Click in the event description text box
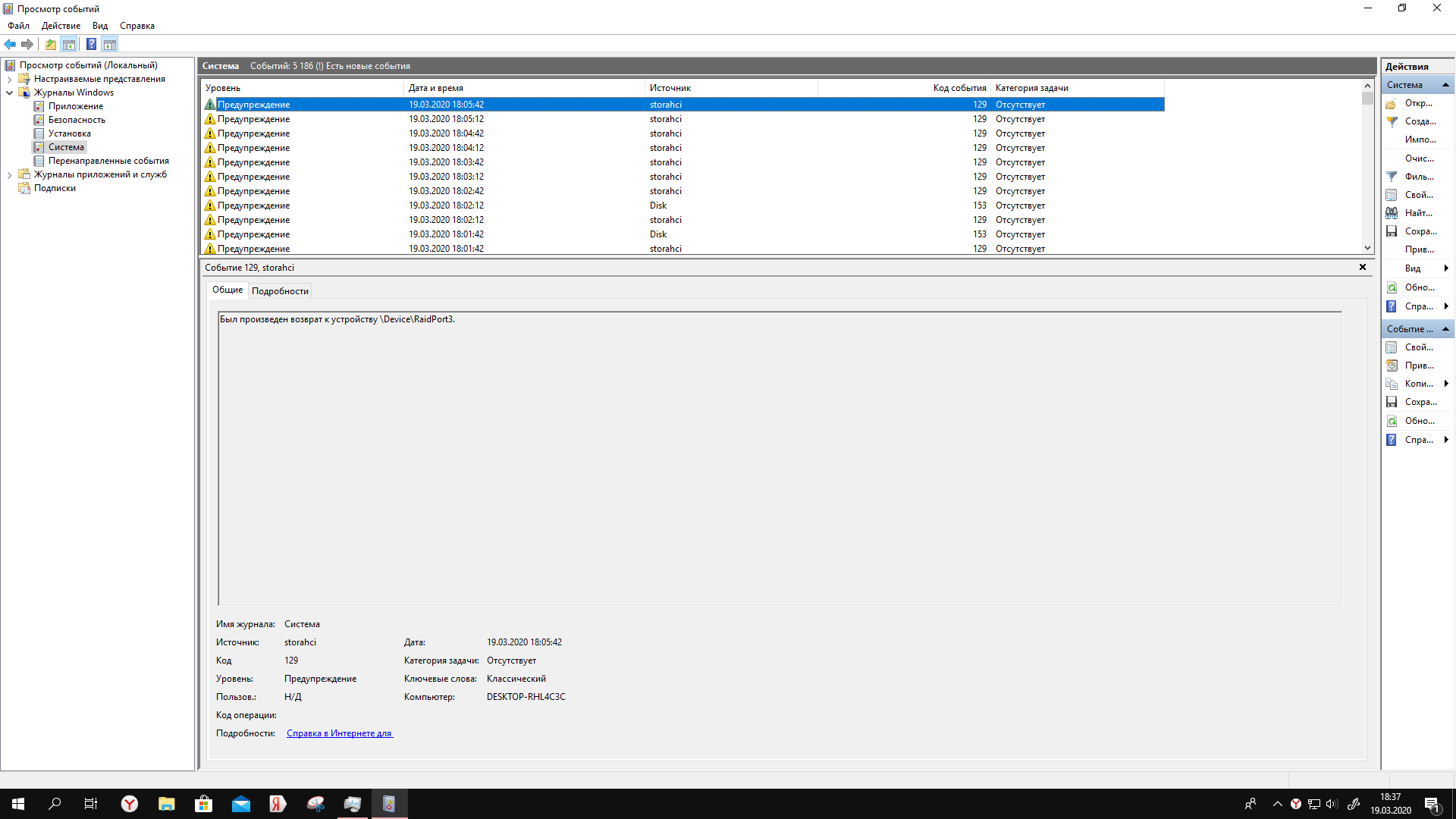The height and width of the screenshot is (819, 1456). 780,459
